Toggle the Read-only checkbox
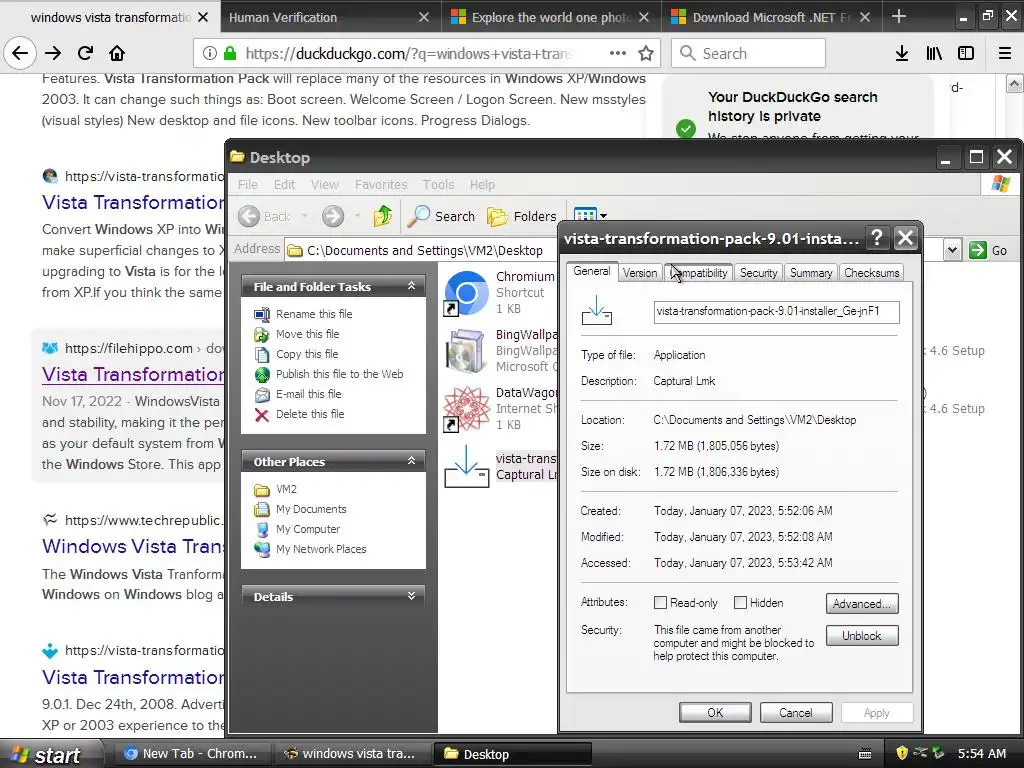This screenshot has height=768, width=1024. pyautogui.click(x=660, y=603)
